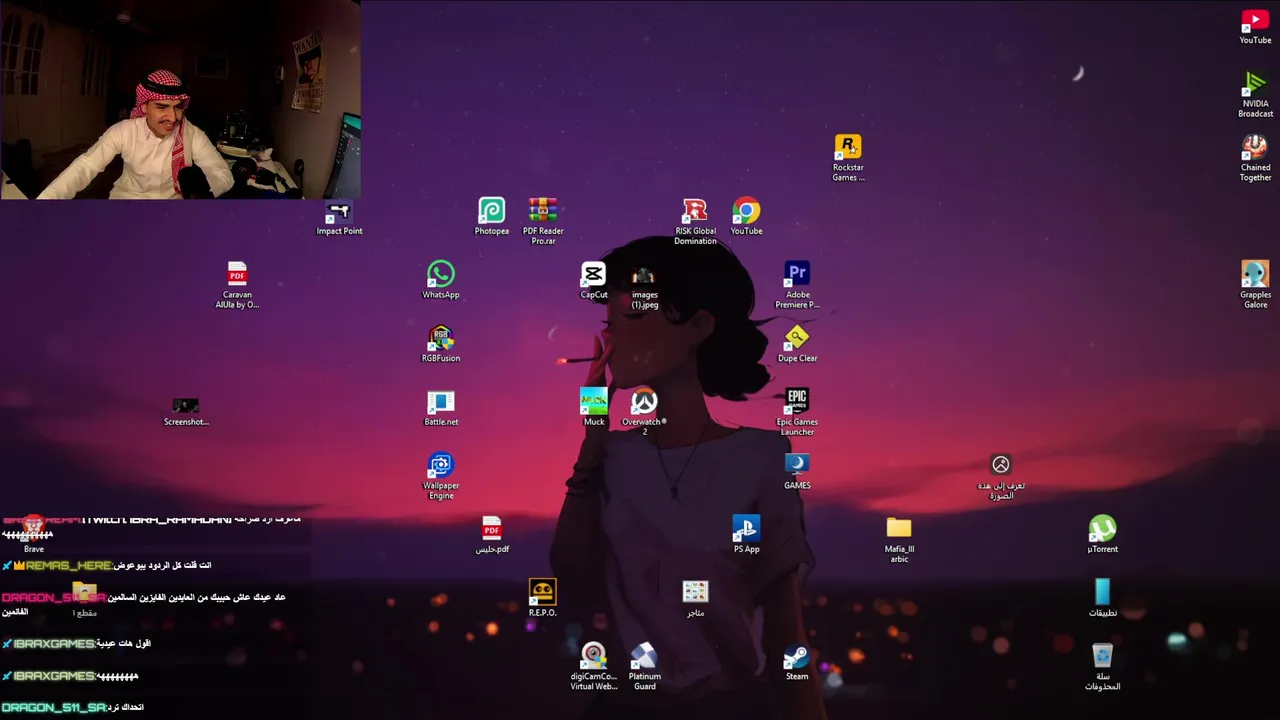1280x720 pixels.
Task: Open the Wallpaper Engine icon
Action: pos(441,476)
